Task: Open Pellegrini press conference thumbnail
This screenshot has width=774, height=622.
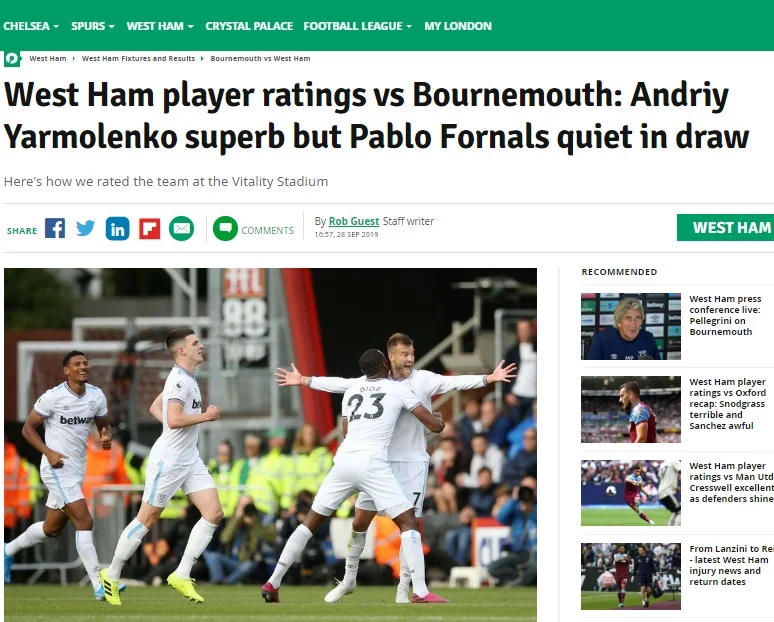Action: (630, 326)
